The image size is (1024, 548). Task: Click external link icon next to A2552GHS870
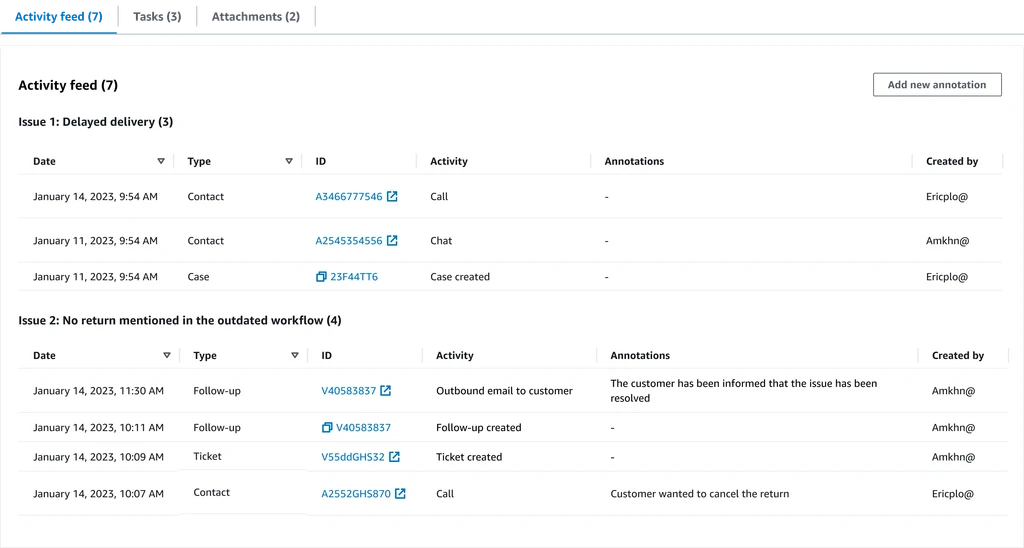point(400,493)
